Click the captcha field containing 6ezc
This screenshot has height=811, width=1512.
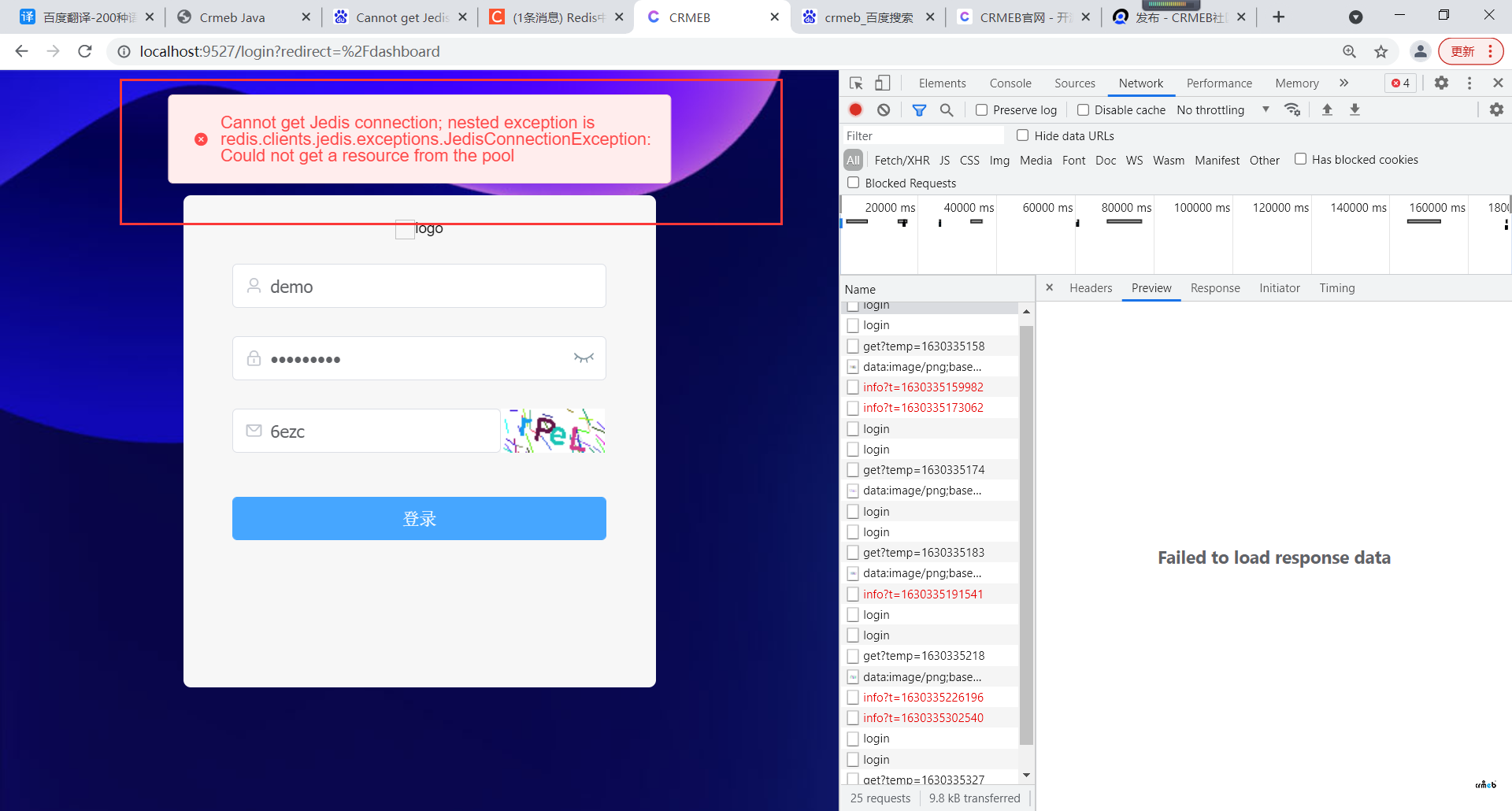[366, 431]
